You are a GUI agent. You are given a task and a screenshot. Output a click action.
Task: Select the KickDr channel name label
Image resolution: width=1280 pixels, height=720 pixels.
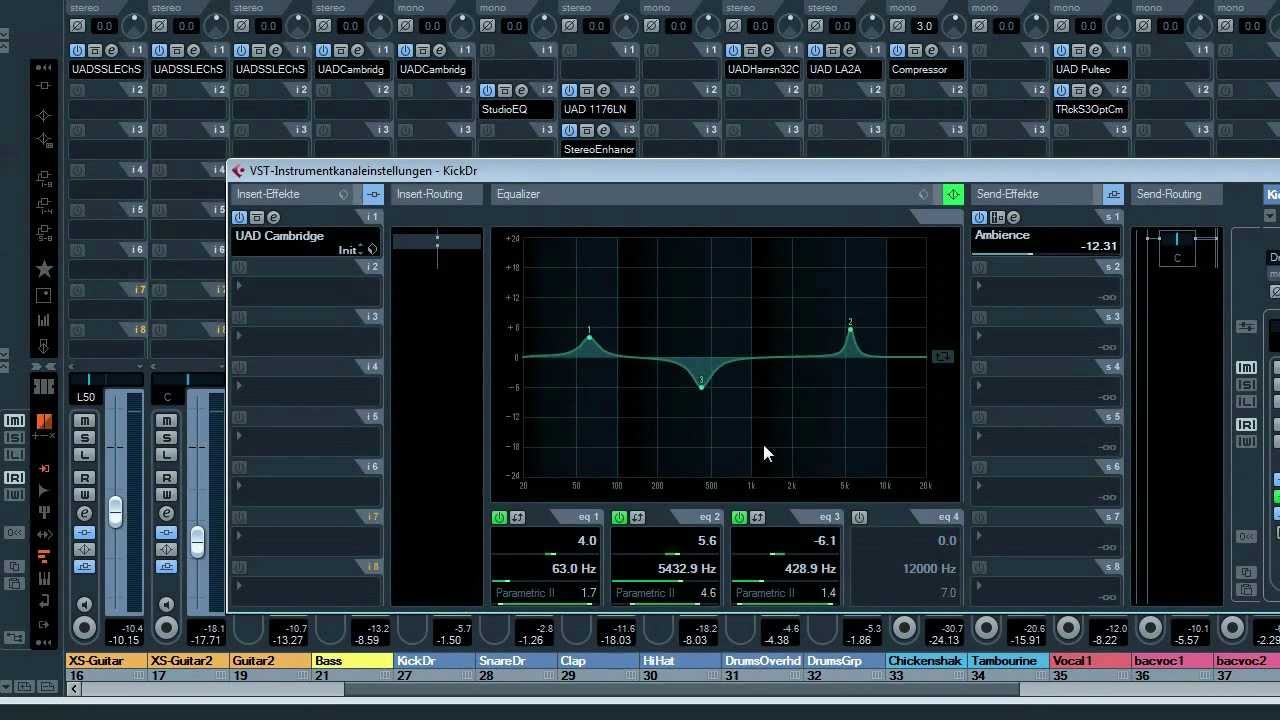point(435,661)
